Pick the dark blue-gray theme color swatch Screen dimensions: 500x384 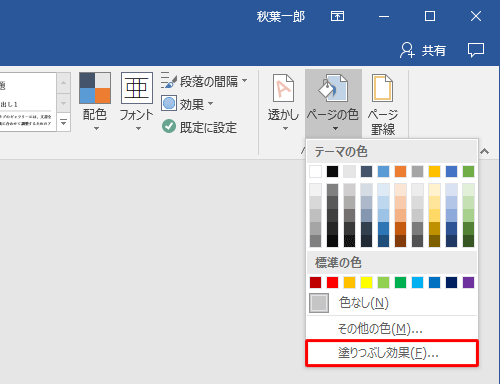(366, 172)
